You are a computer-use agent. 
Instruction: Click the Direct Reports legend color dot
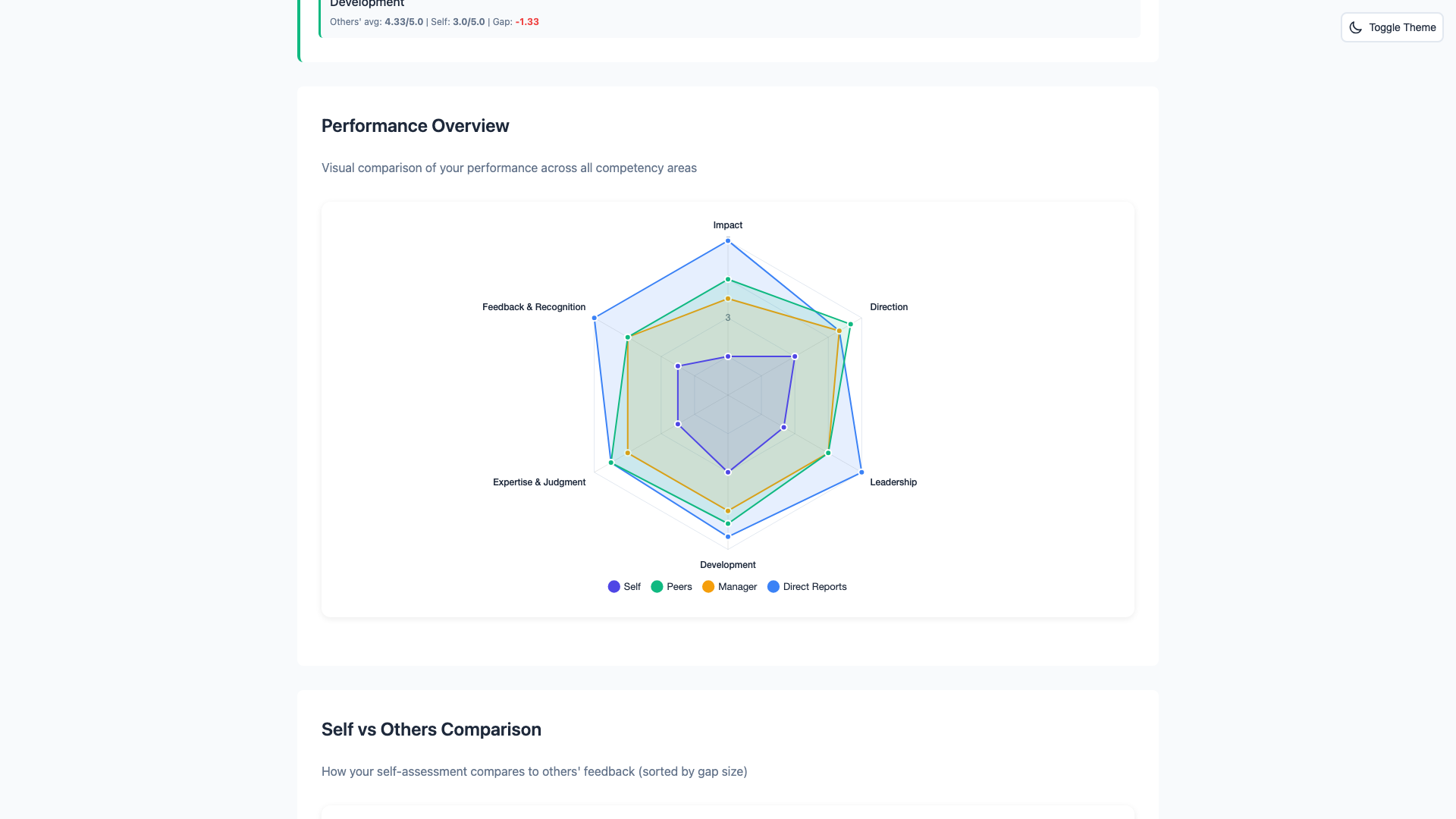point(773,586)
